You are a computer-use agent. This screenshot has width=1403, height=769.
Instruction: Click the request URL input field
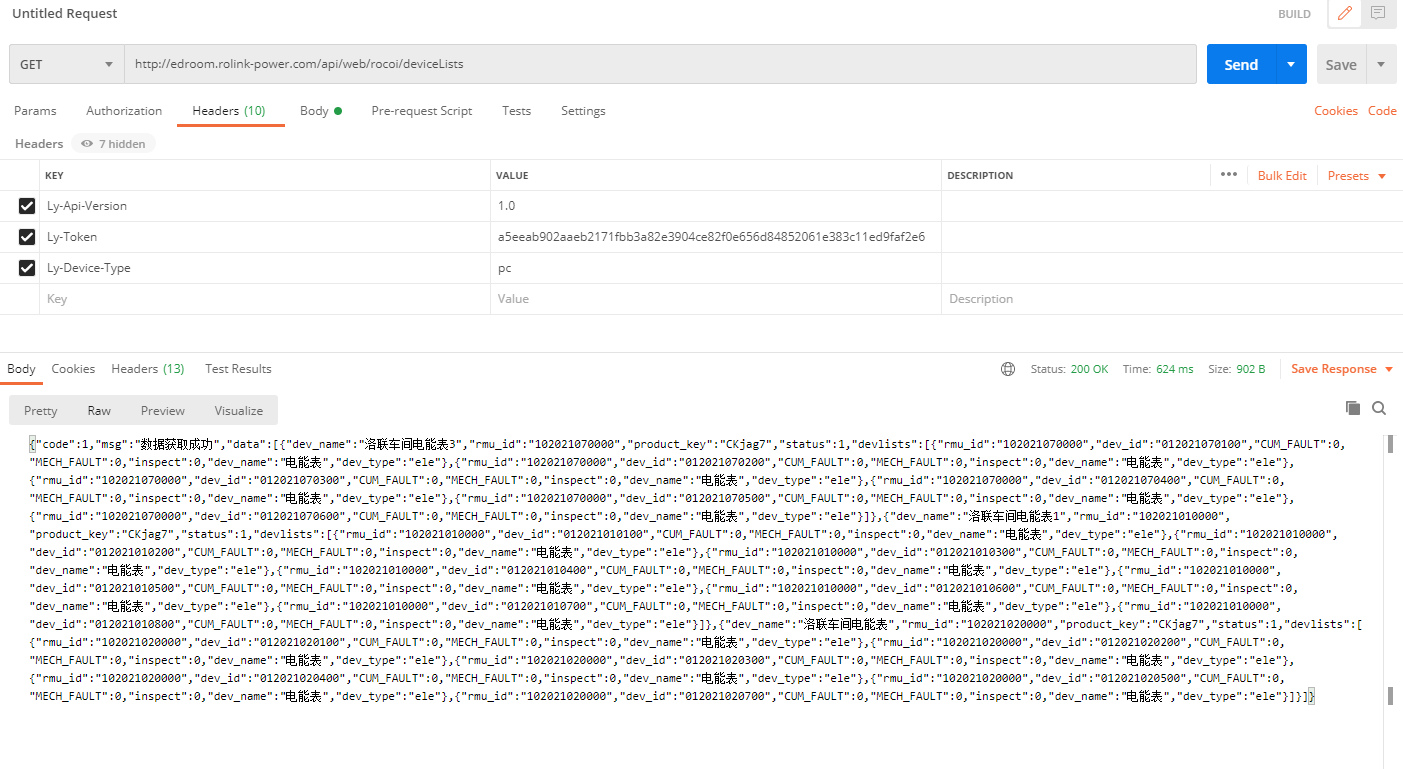click(660, 64)
